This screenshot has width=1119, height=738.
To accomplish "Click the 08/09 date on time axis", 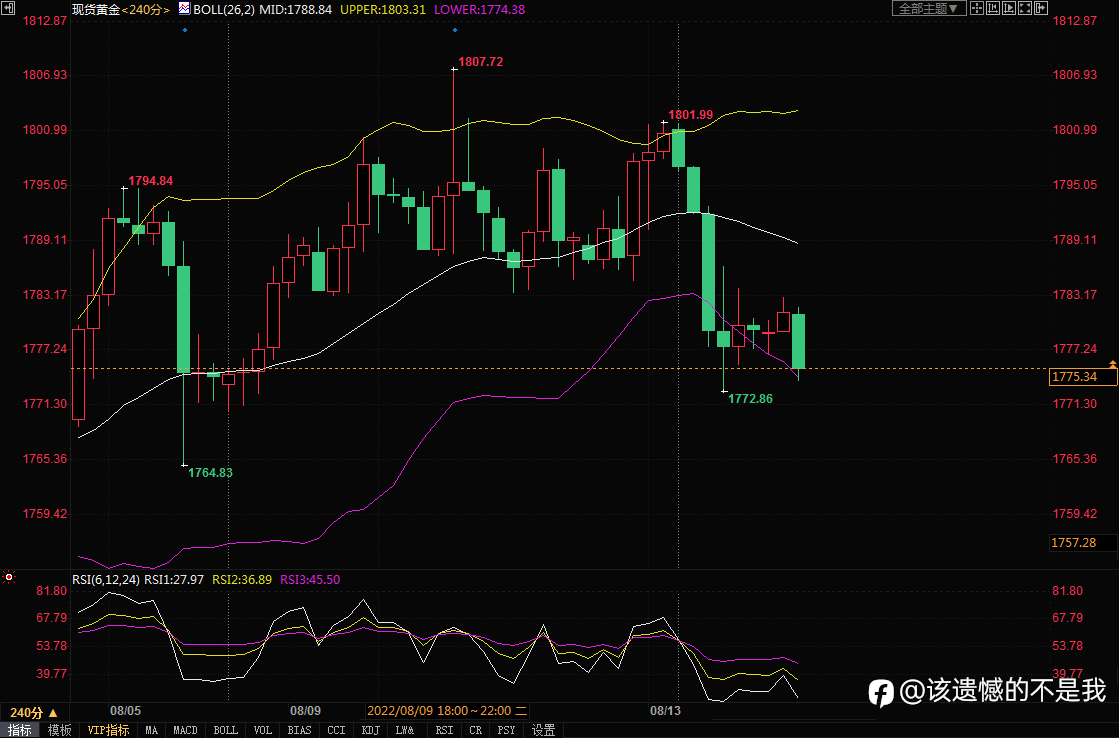I will click(x=305, y=711).
